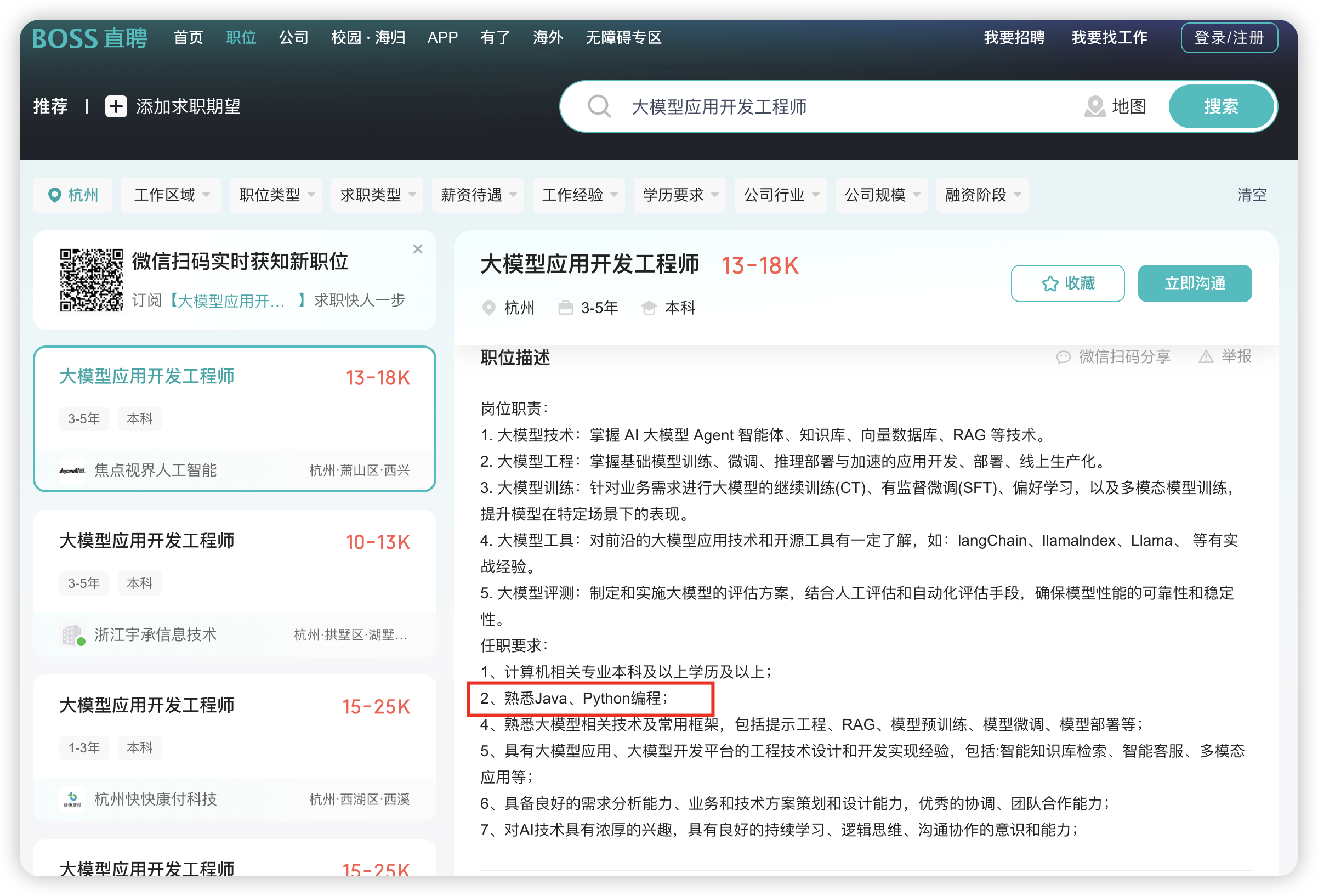This screenshot has width=1318, height=896.
Task: Open the 校园·海归 nav item
Action: (x=368, y=37)
